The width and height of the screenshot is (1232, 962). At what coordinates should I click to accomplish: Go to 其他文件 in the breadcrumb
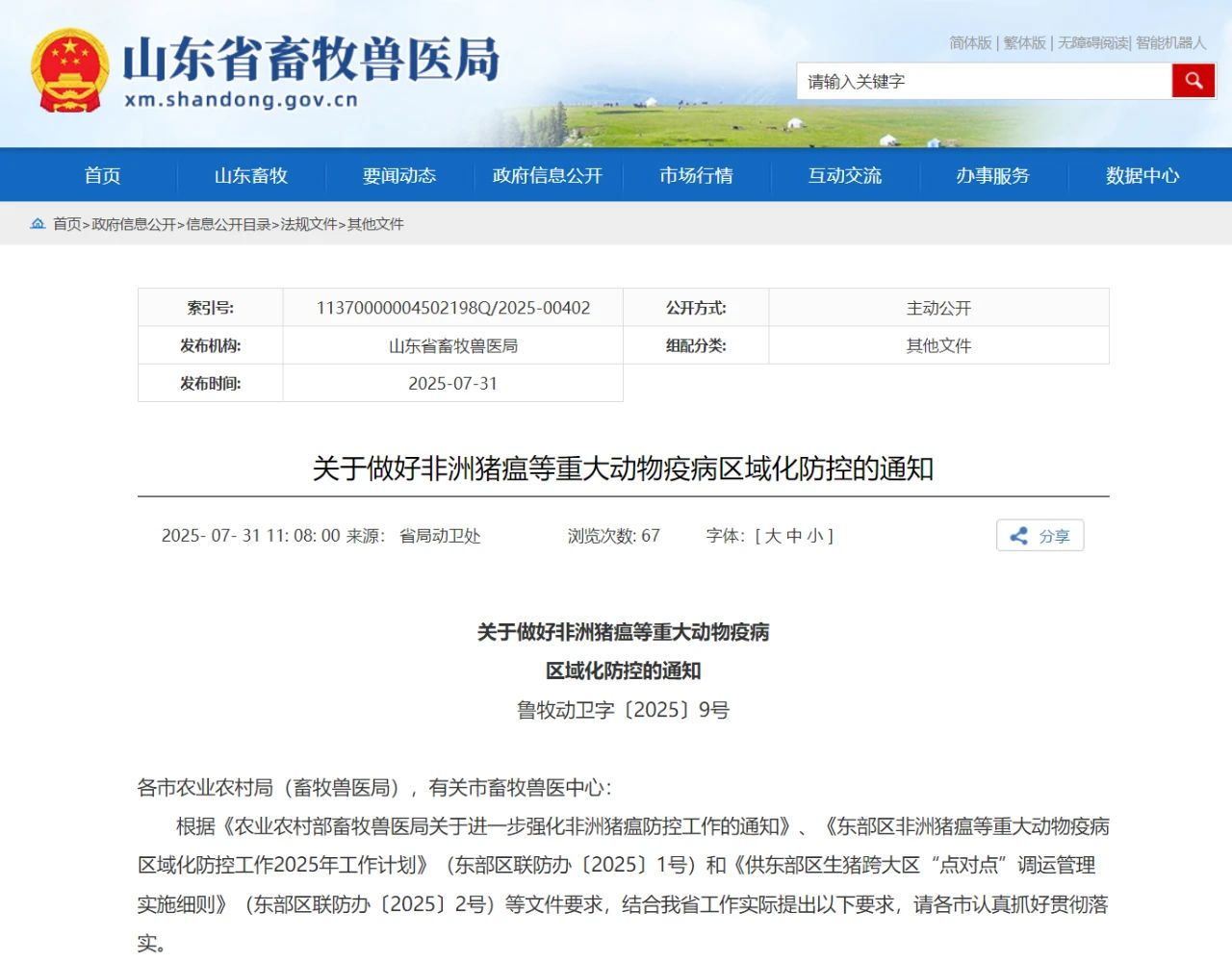click(x=375, y=224)
